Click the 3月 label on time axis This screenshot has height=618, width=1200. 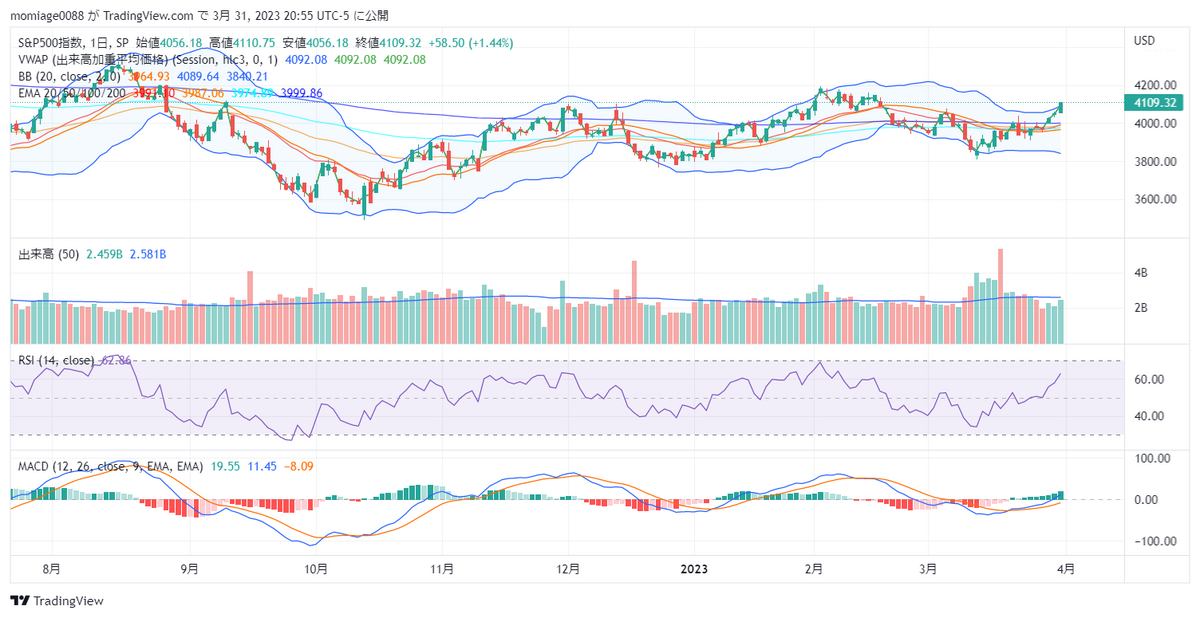(927, 568)
